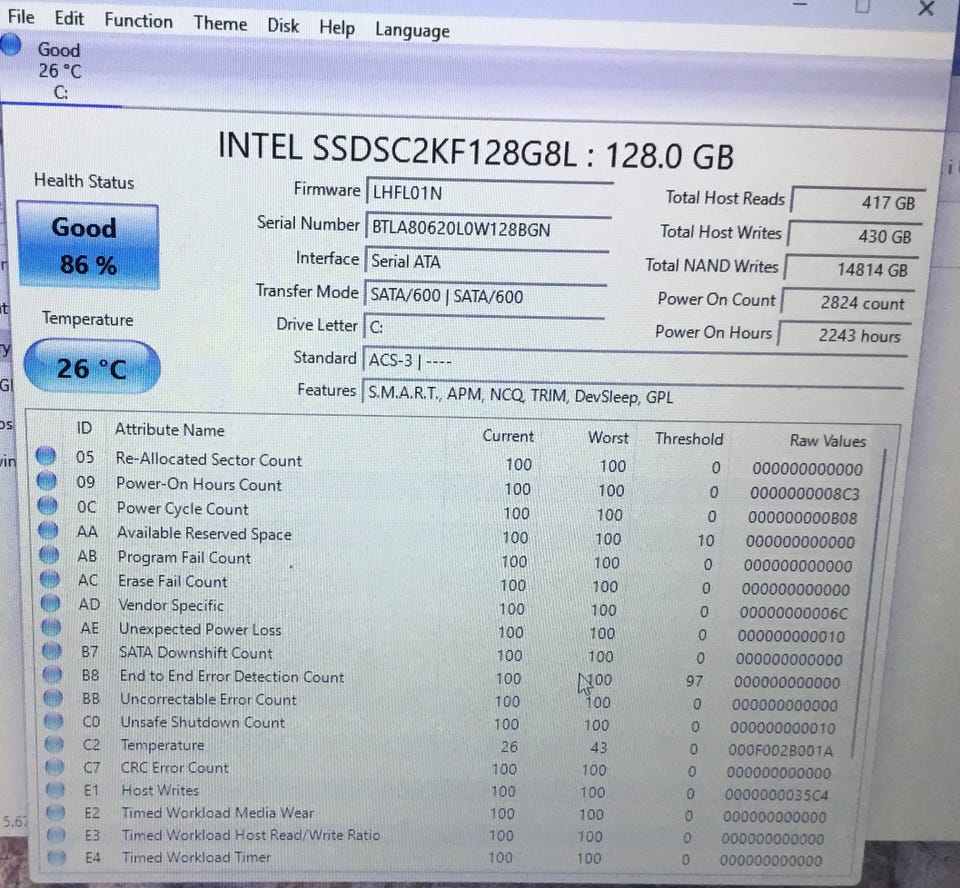Screen dimensions: 960x888
Task: Click the status icon for SATA Downshift Count
Action: [x=52, y=650]
